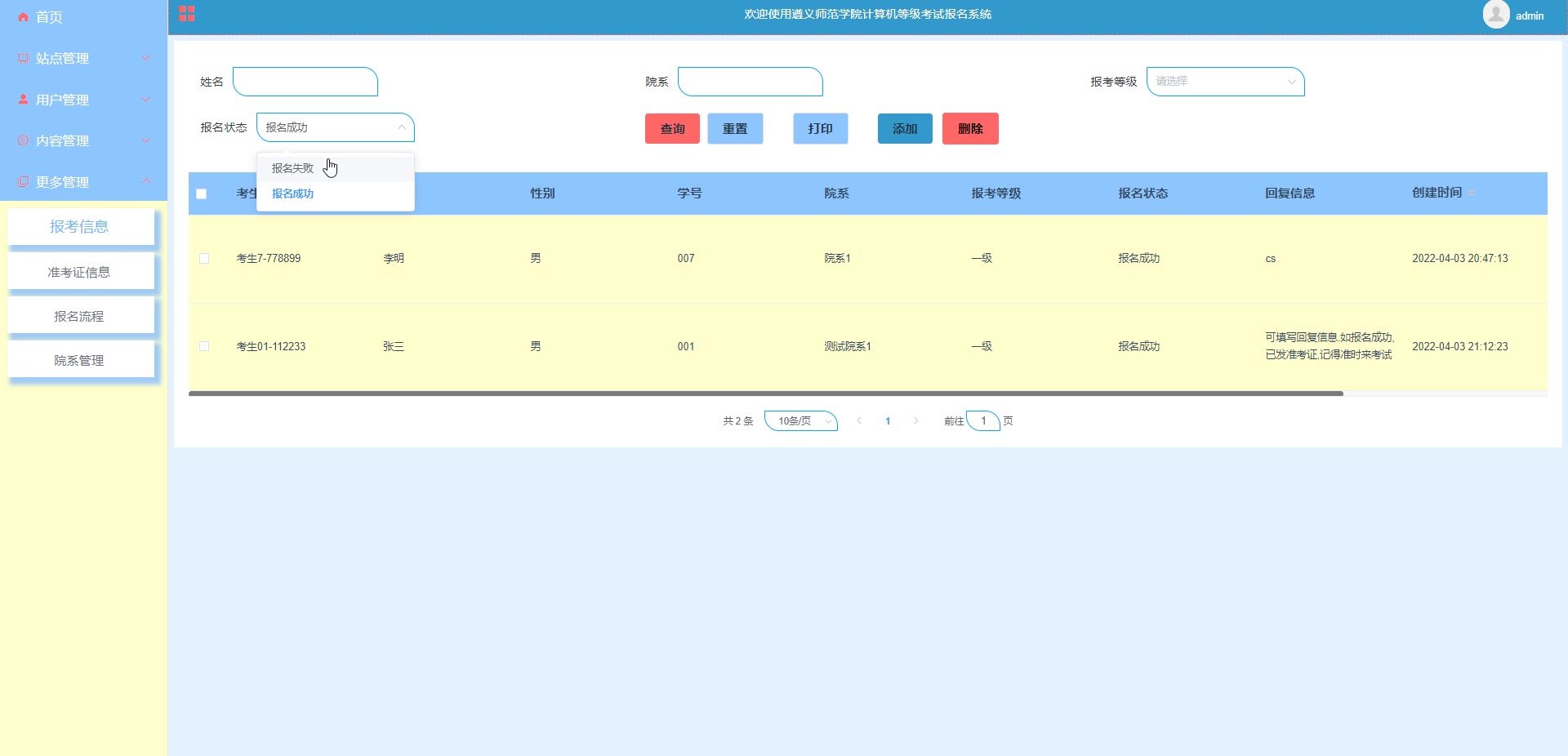
Task: Click the 回复信息 column header
Action: [x=1290, y=193]
